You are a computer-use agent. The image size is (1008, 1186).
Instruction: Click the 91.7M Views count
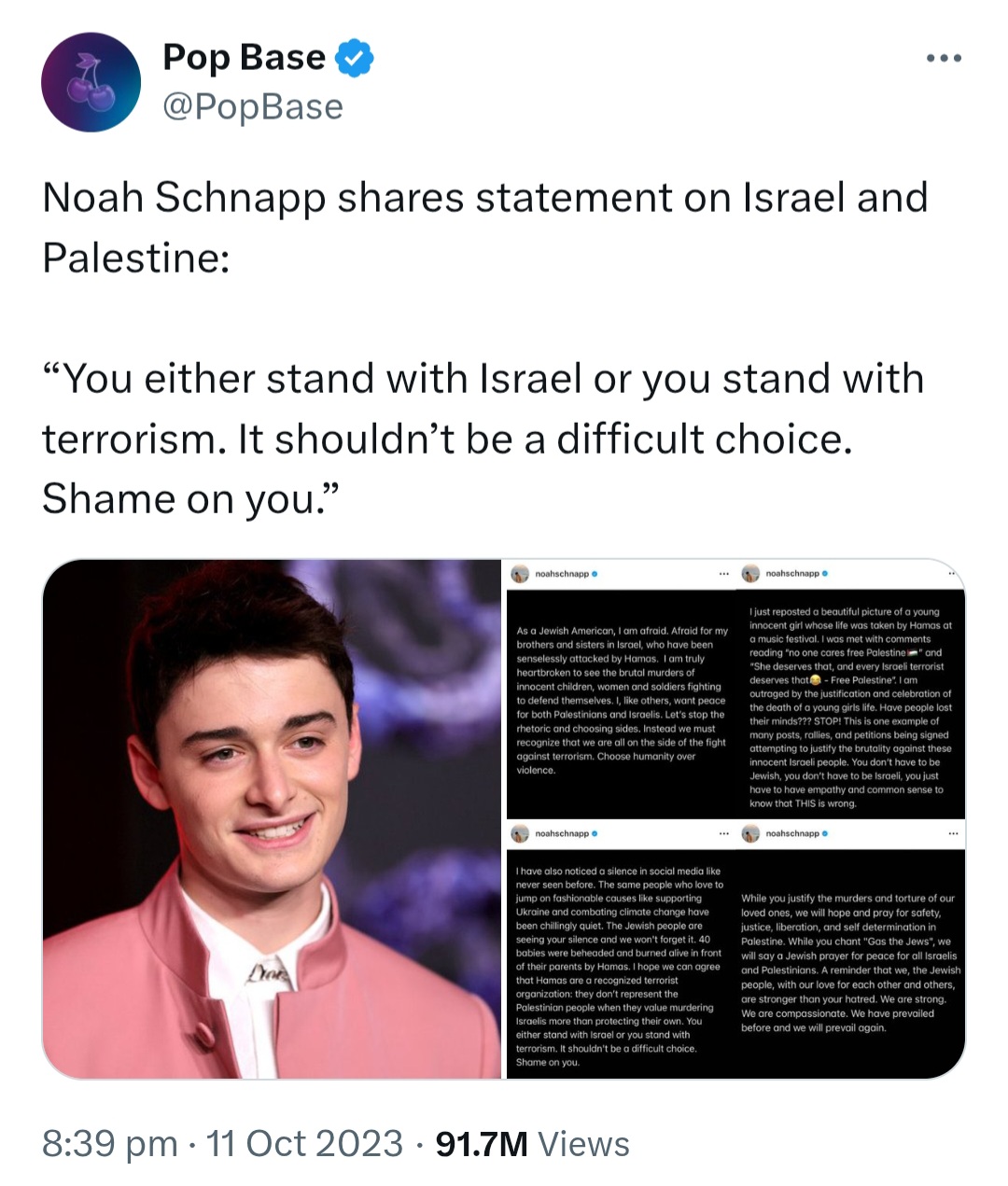point(533,1144)
